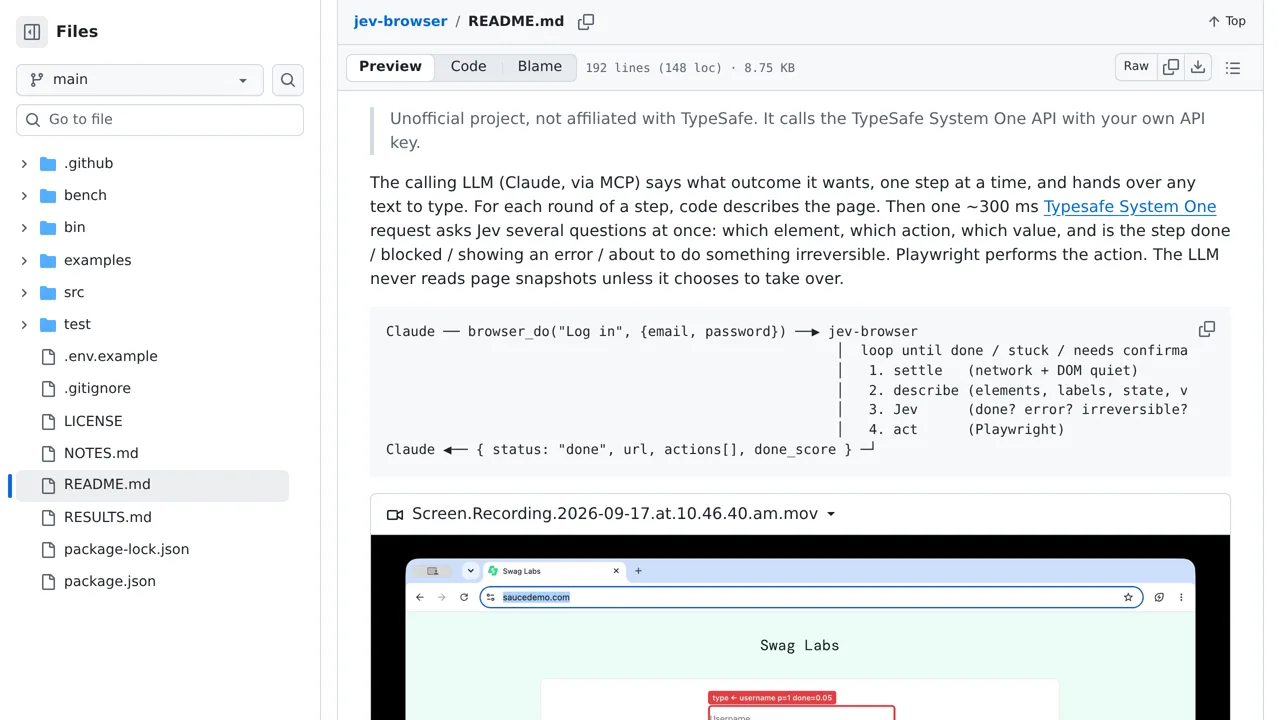The image size is (1280, 720).
Task: Expand the test folder chevron
Action: coord(24,324)
